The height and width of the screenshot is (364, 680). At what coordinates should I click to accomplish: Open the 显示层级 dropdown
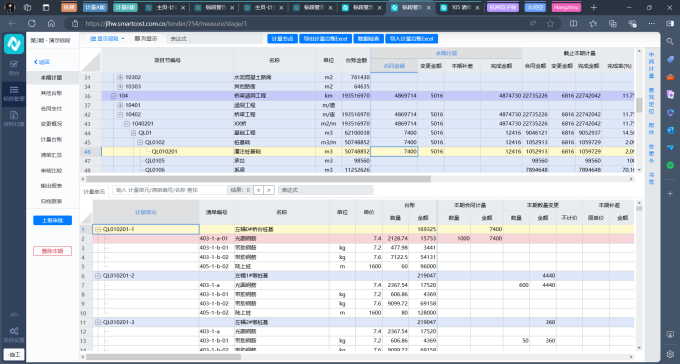tap(107, 39)
